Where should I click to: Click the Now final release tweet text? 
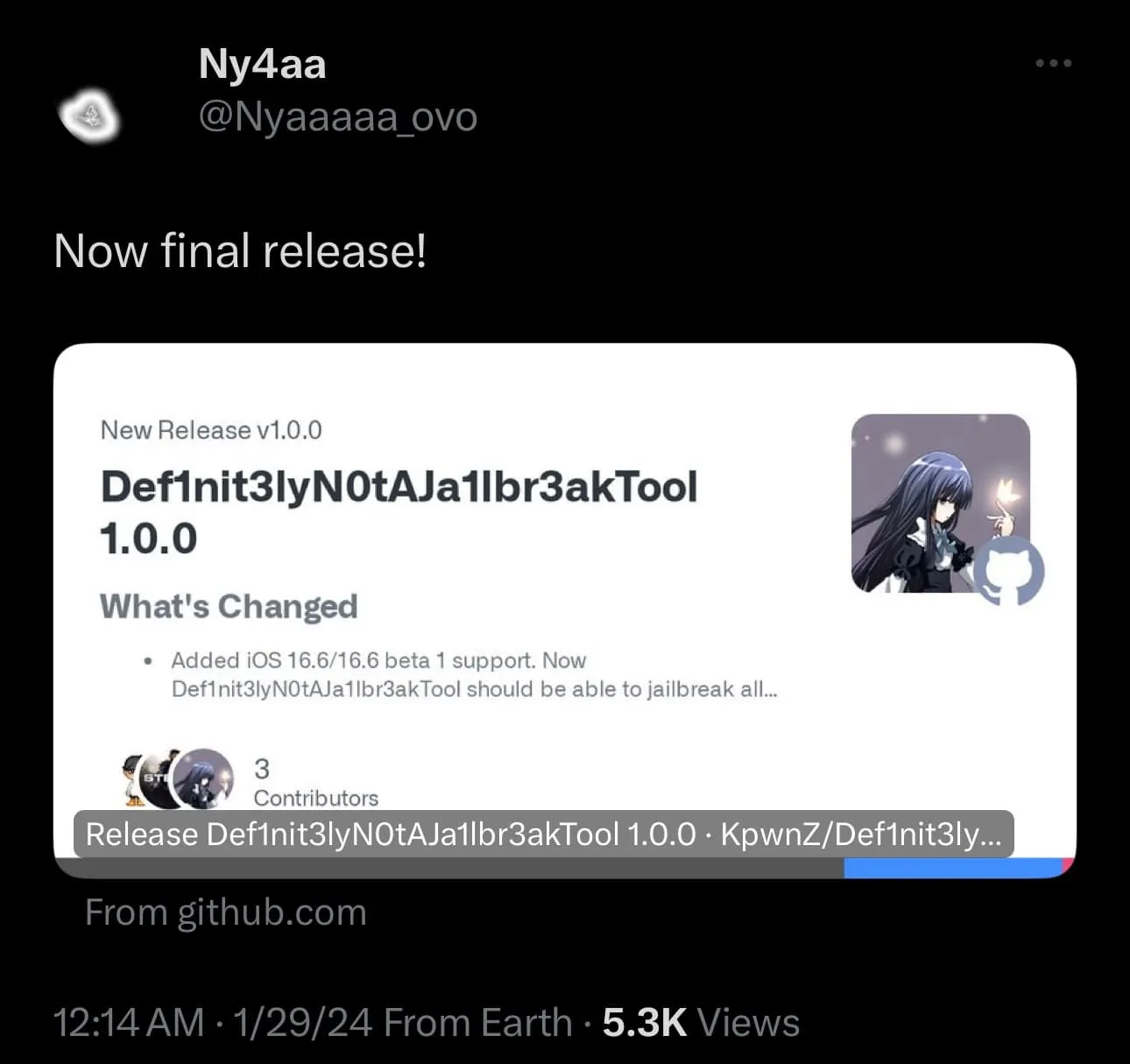click(239, 251)
